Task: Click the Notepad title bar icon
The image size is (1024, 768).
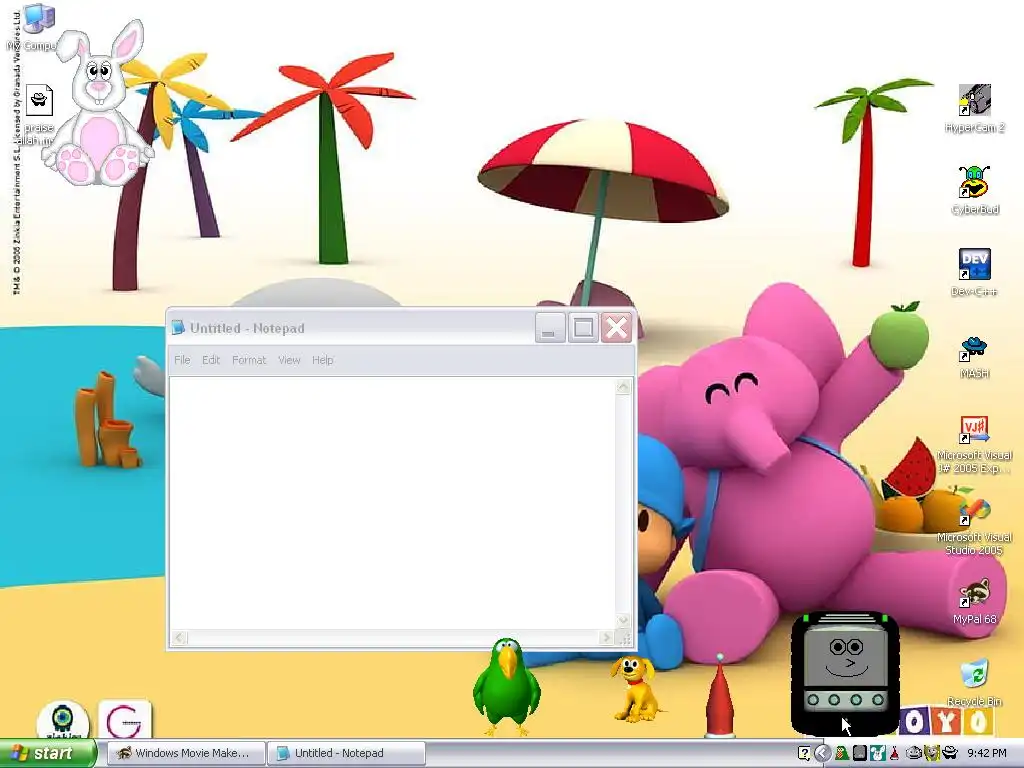Action: pos(178,328)
